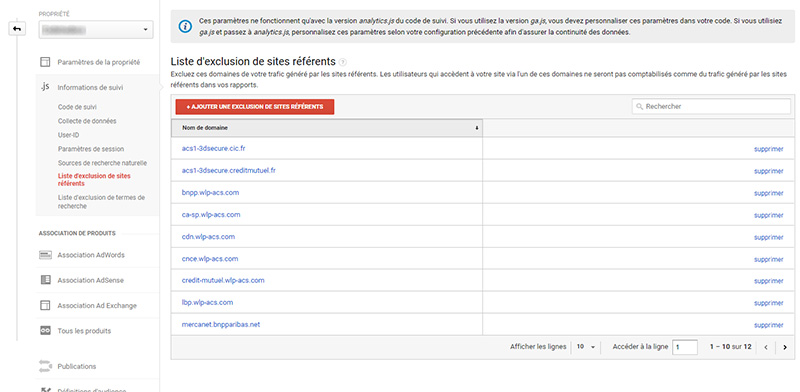Viewport: 800px width, 392px height.
Task: Select Liste d'exclusion de sites référents
Action: tap(94, 180)
